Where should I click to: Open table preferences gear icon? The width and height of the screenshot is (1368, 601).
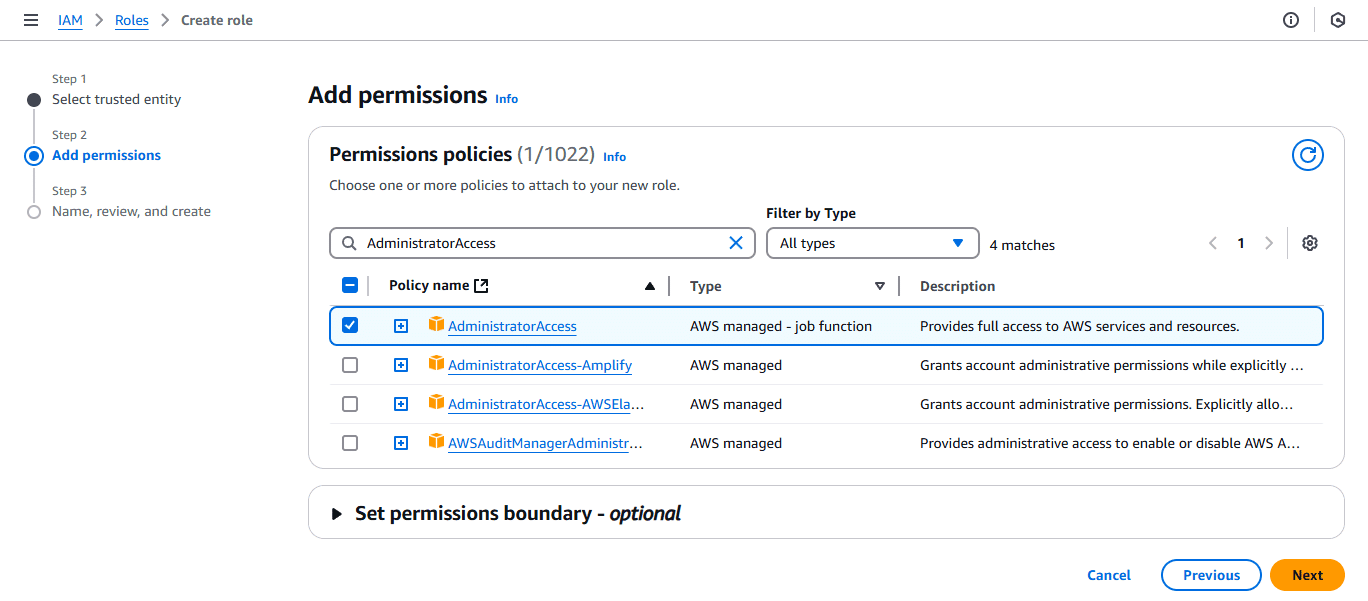pyautogui.click(x=1310, y=243)
